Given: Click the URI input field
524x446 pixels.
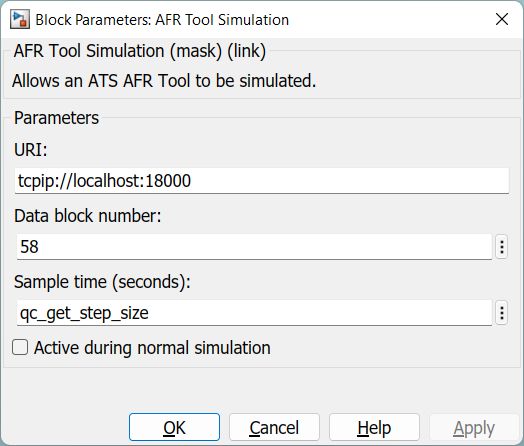Looking at the screenshot, I should pyautogui.click(x=262, y=181).
